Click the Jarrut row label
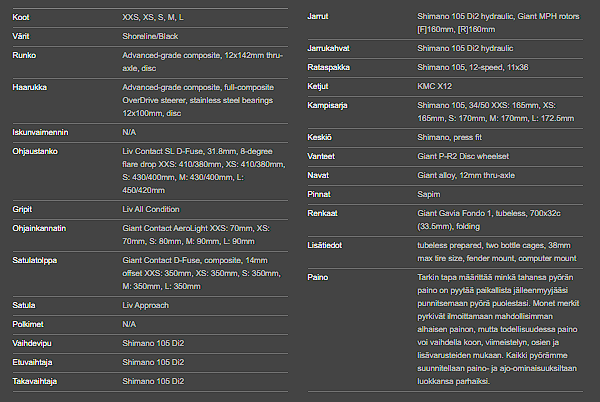Image resolution: width=600 pixels, height=402 pixels. pyautogui.click(x=322, y=17)
